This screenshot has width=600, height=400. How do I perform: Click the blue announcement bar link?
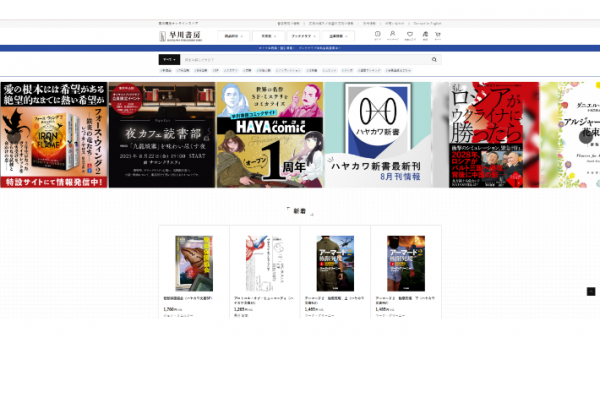[300, 48]
